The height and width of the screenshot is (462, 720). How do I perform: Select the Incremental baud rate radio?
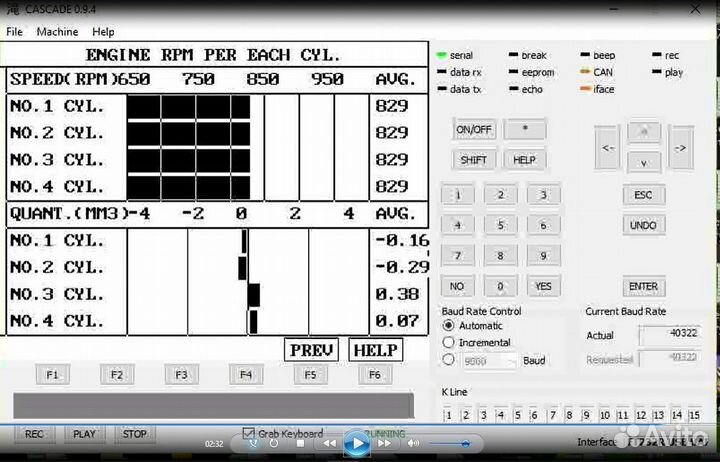pyautogui.click(x=448, y=343)
